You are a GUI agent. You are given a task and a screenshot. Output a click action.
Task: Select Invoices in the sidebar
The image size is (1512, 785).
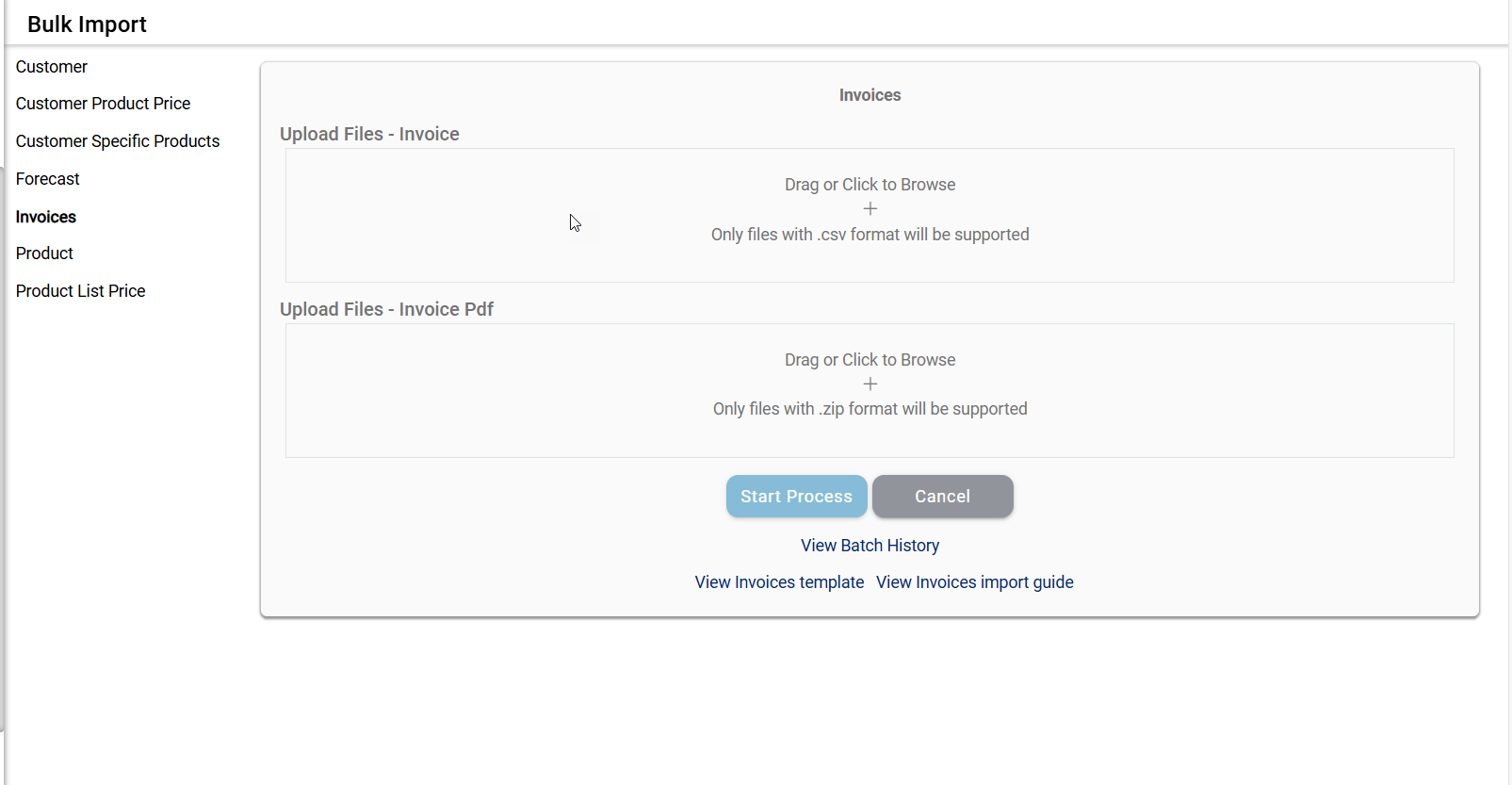46,217
